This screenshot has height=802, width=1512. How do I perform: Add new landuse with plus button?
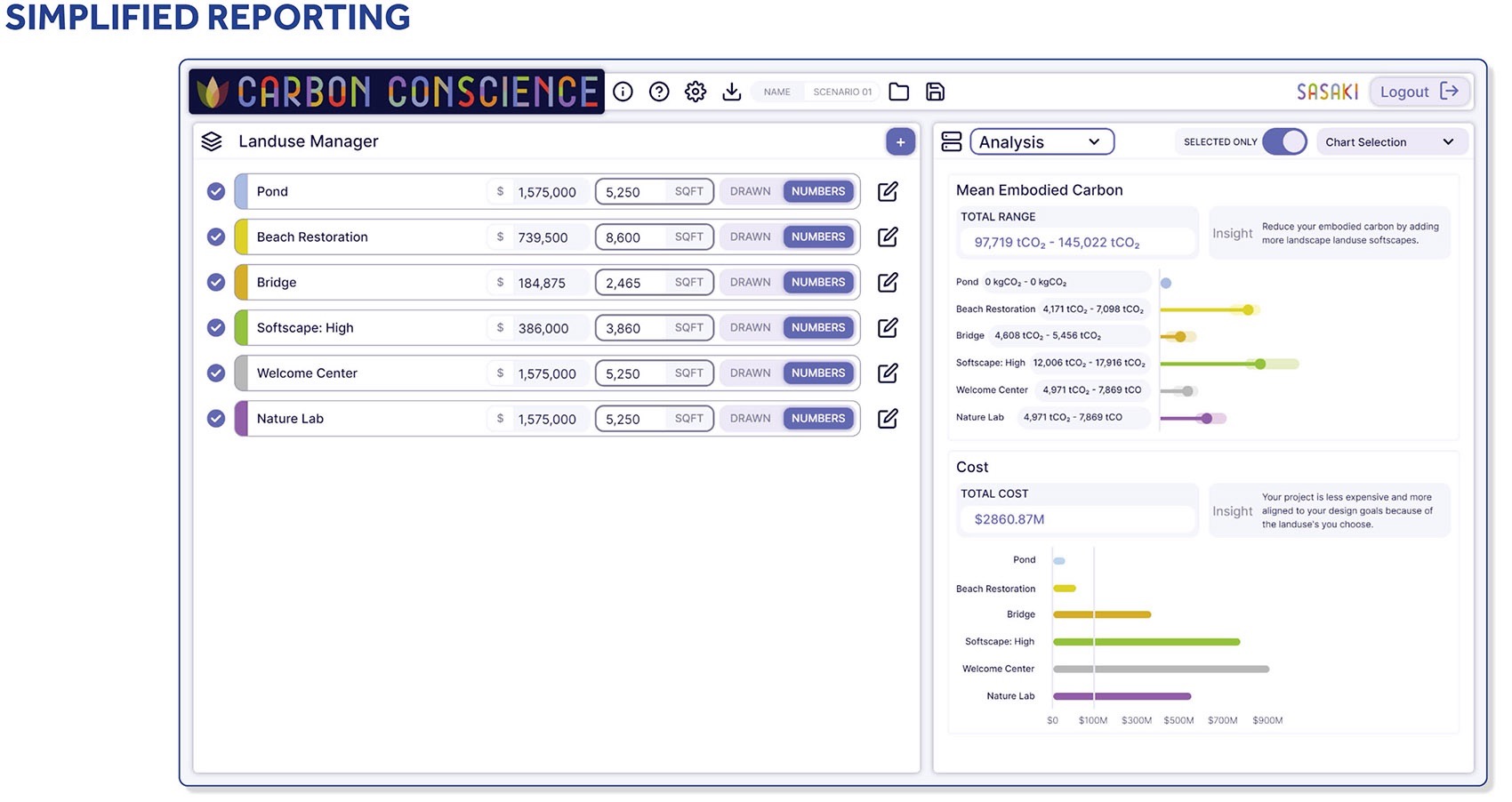tap(900, 141)
